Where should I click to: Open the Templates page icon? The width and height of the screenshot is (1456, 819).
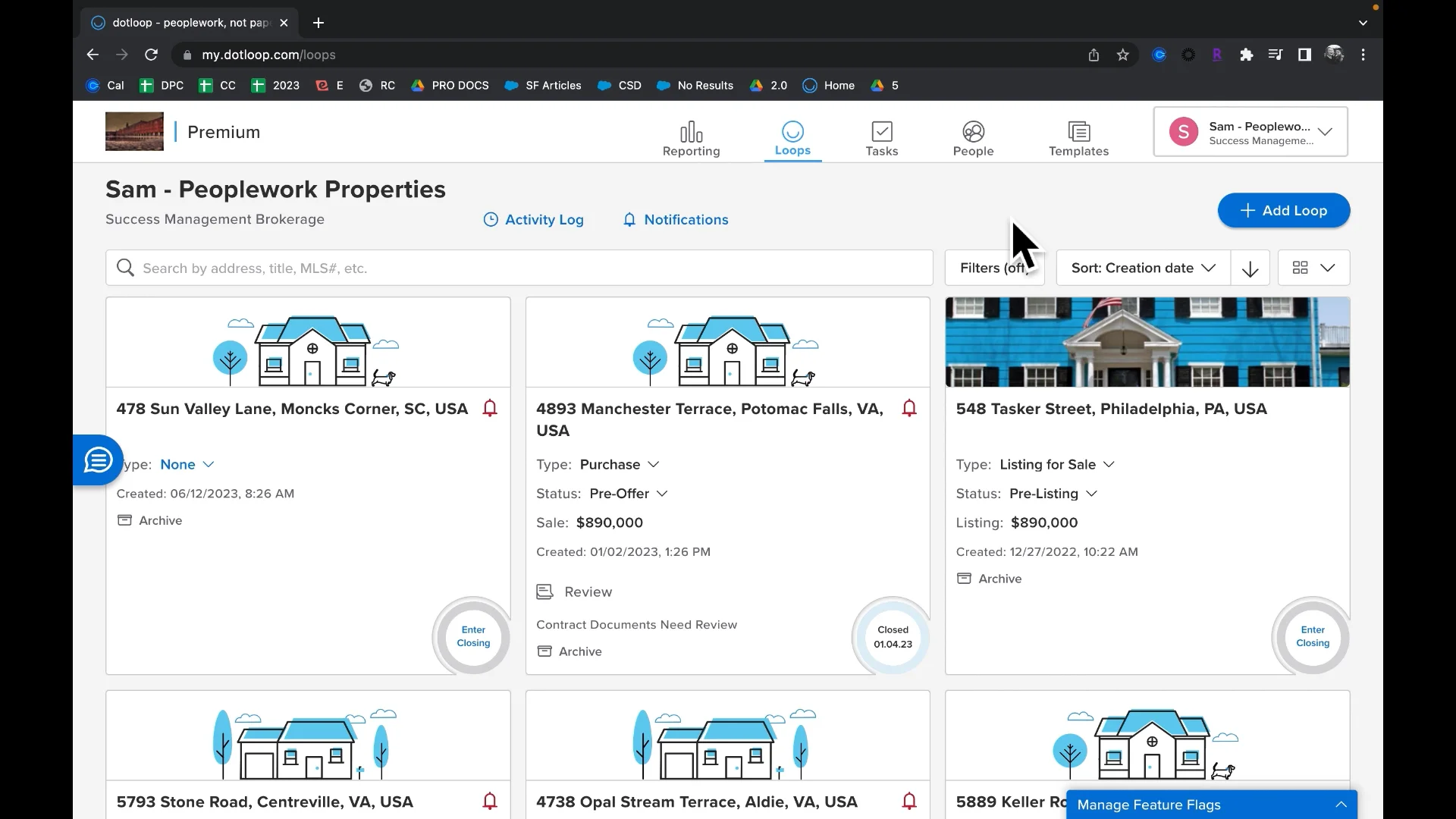[x=1078, y=132]
